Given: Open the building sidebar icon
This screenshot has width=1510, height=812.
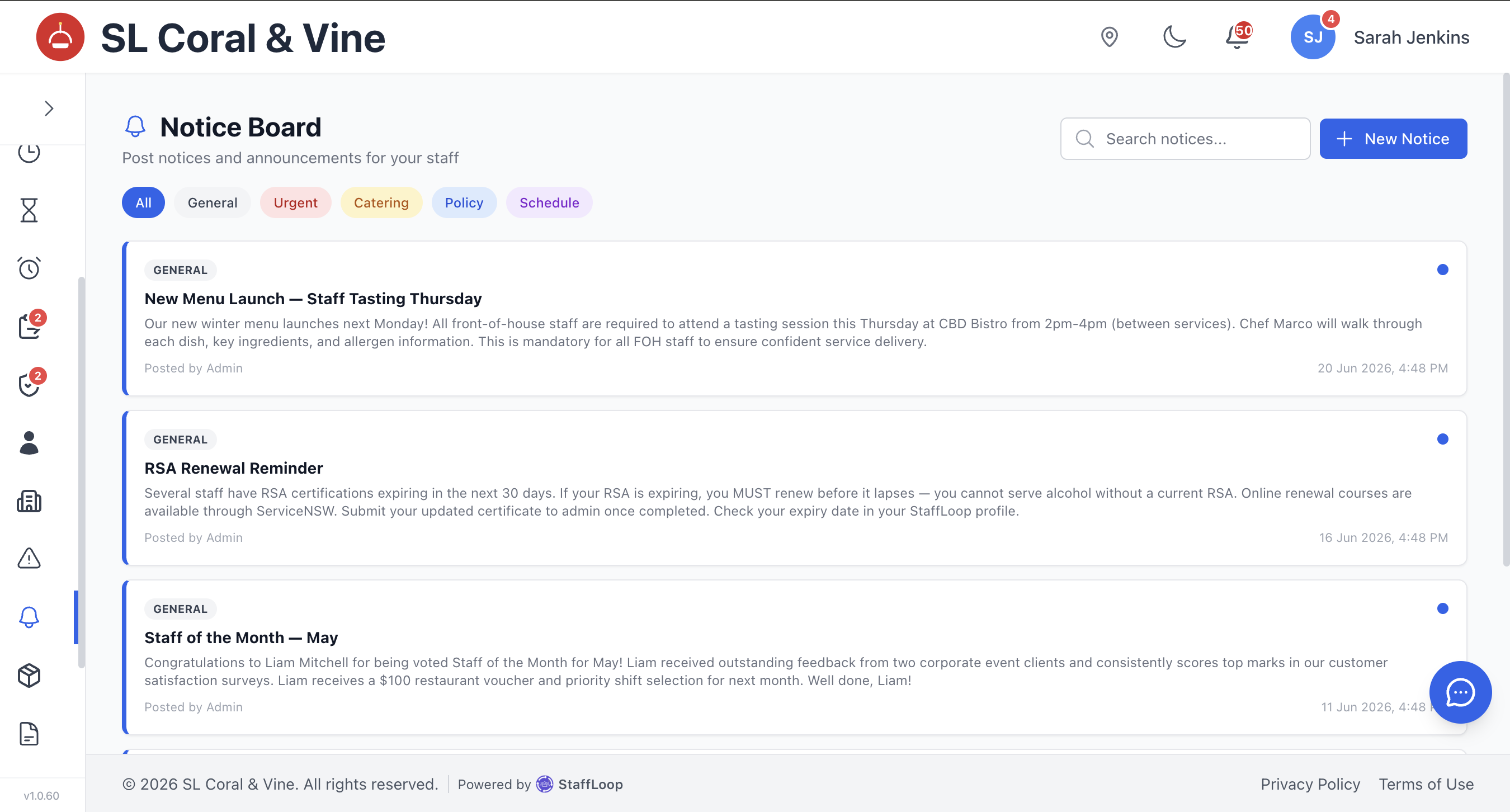Looking at the screenshot, I should [x=29, y=501].
